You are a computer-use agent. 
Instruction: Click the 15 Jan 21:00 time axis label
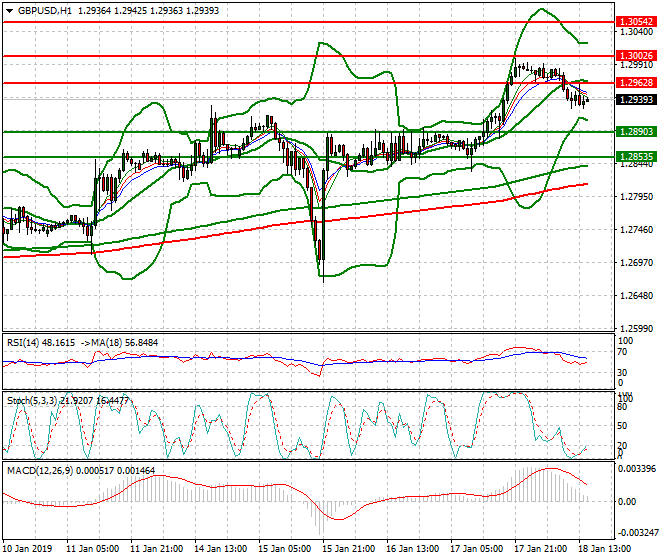(349, 549)
